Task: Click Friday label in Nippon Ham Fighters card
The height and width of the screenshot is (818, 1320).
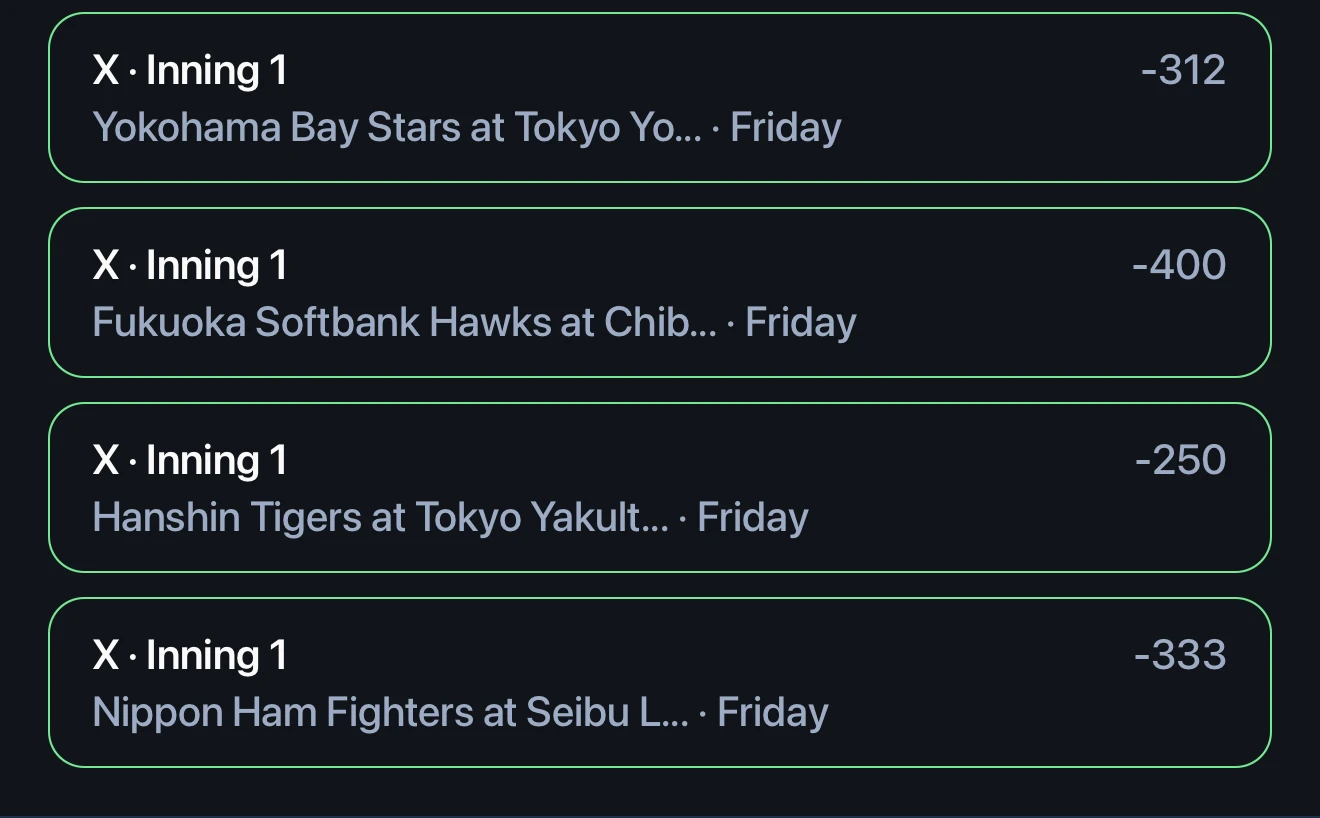Action: (773, 713)
